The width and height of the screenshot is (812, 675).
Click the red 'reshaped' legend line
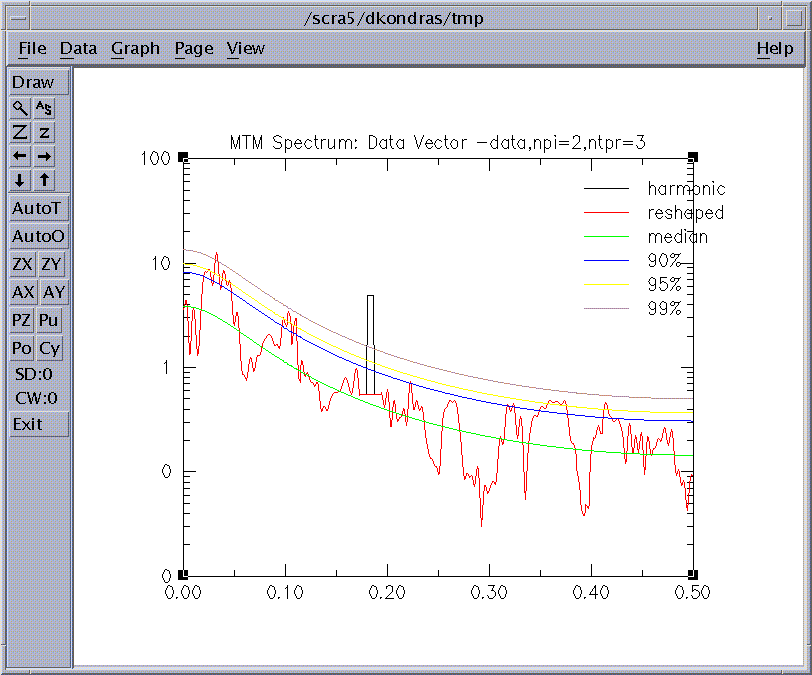click(x=606, y=213)
